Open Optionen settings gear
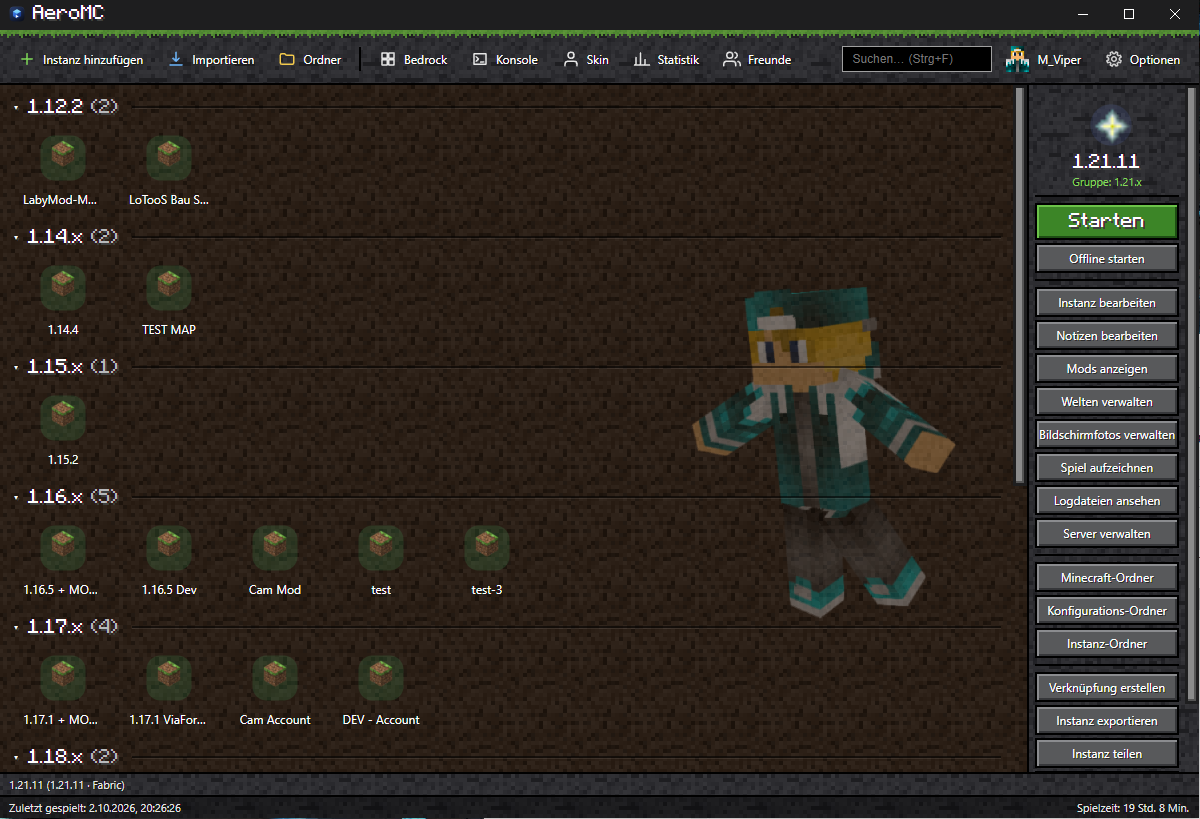Screen dimensions: 1200x819 (1143, 60)
